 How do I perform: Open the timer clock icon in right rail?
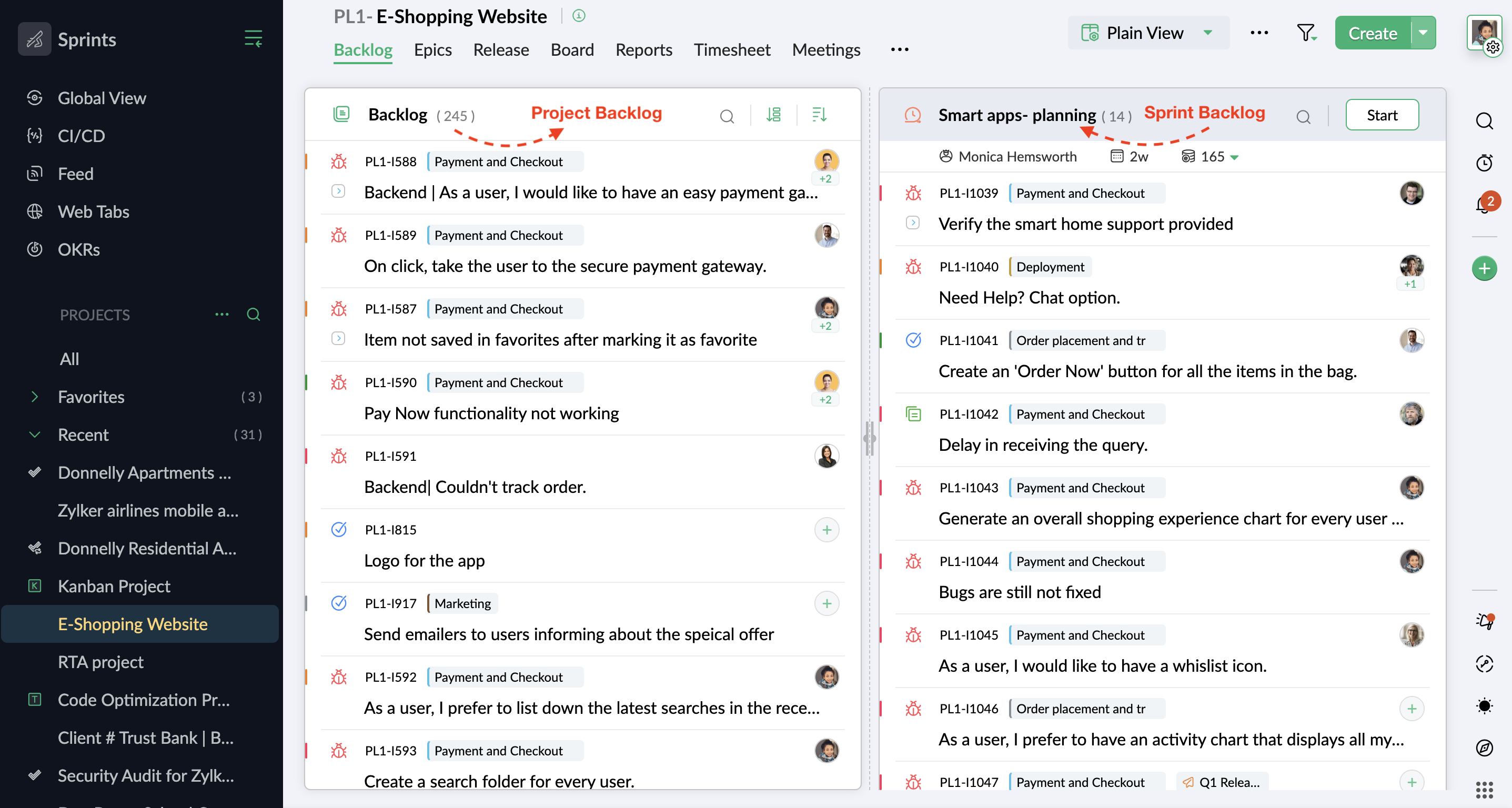pos(1484,163)
